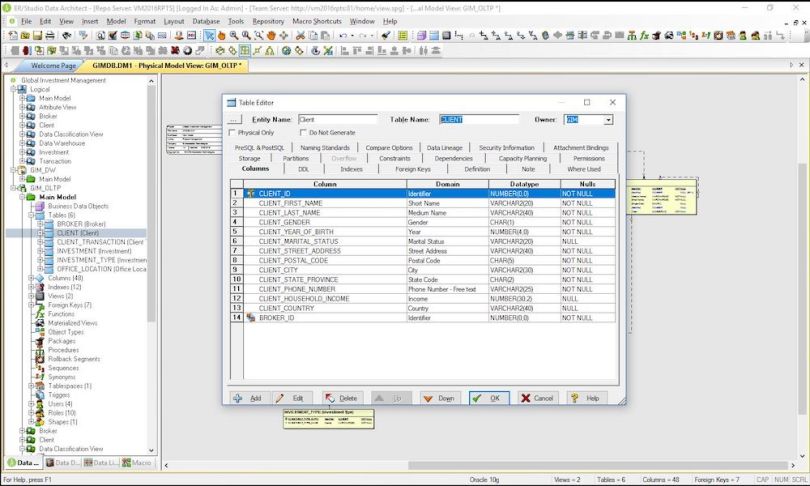Open the Database menu

coord(206,21)
